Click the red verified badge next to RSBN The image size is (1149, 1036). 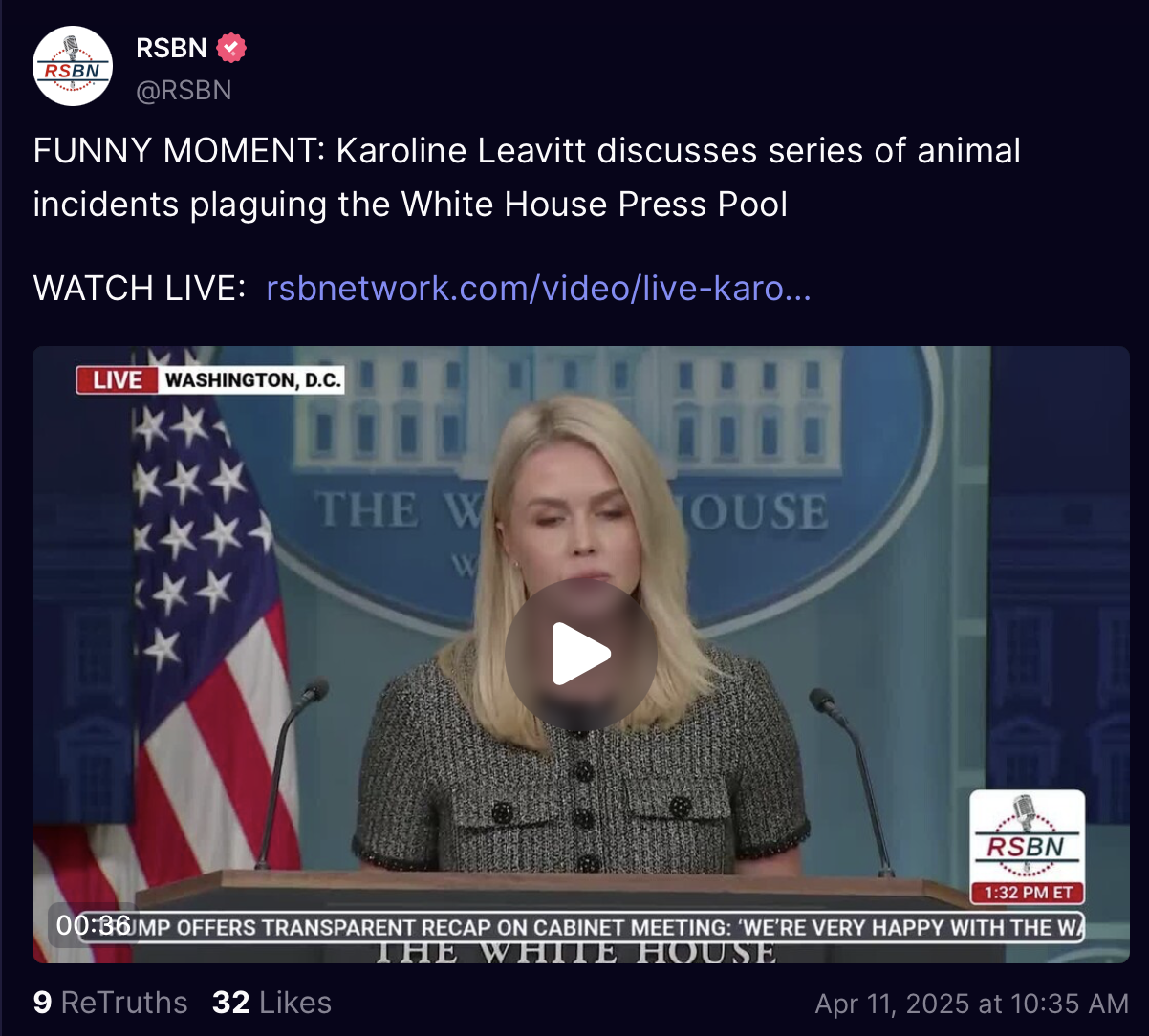coord(231,48)
